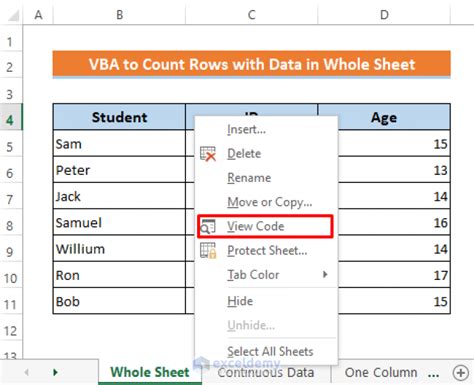Click the View Code magnifier icon
The width and height of the screenshot is (474, 385).
pyautogui.click(x=208, y=227)
